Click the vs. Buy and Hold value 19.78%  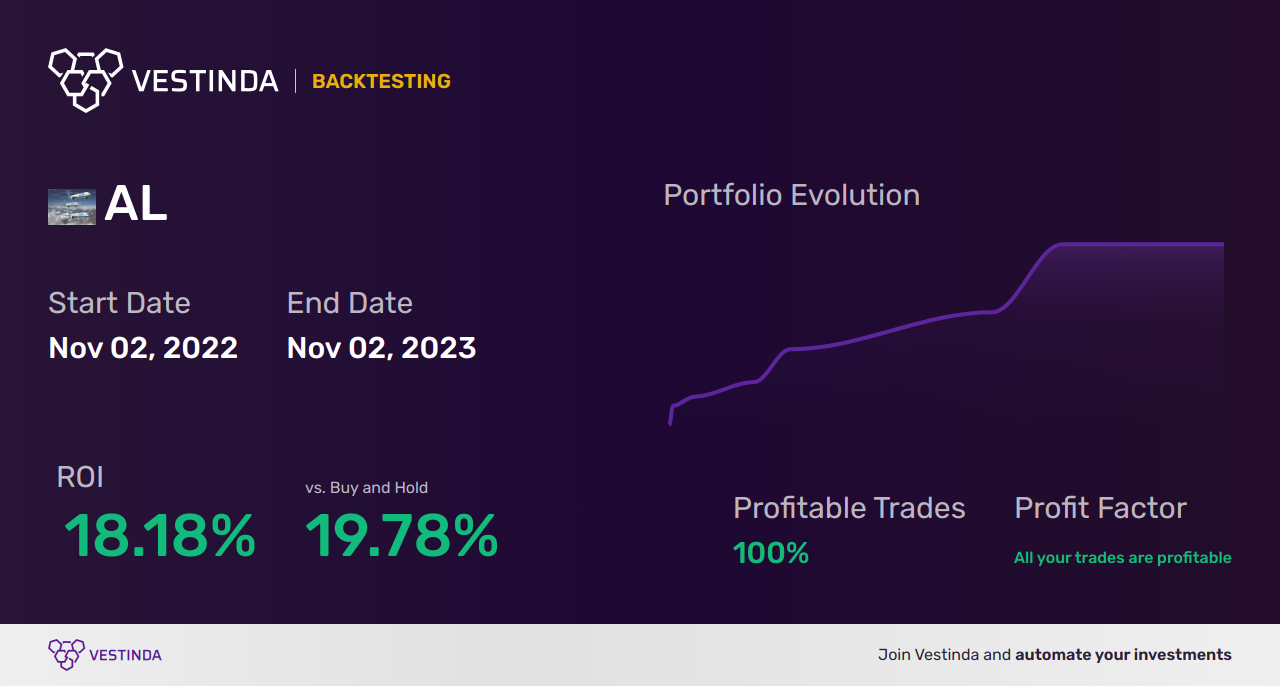pyautogui.click(x=402, y=536)
